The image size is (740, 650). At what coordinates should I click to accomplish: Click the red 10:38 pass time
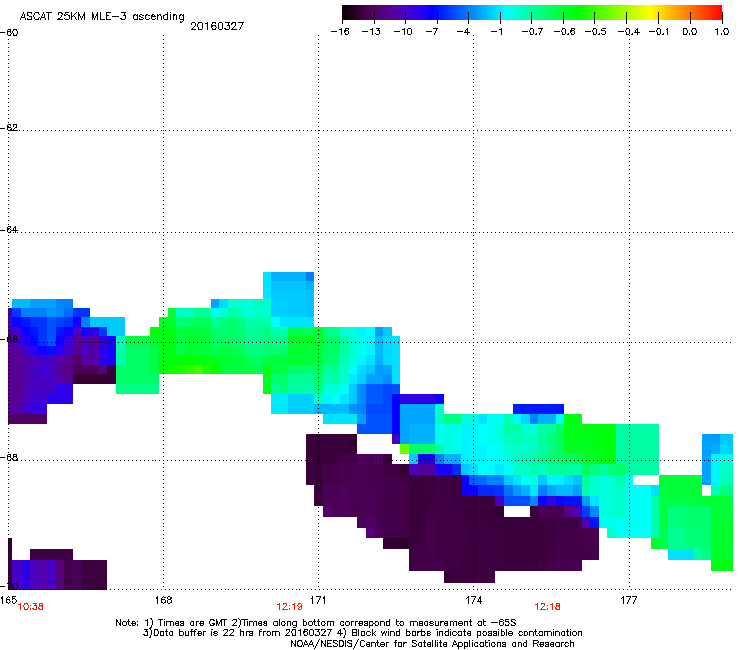31,607
